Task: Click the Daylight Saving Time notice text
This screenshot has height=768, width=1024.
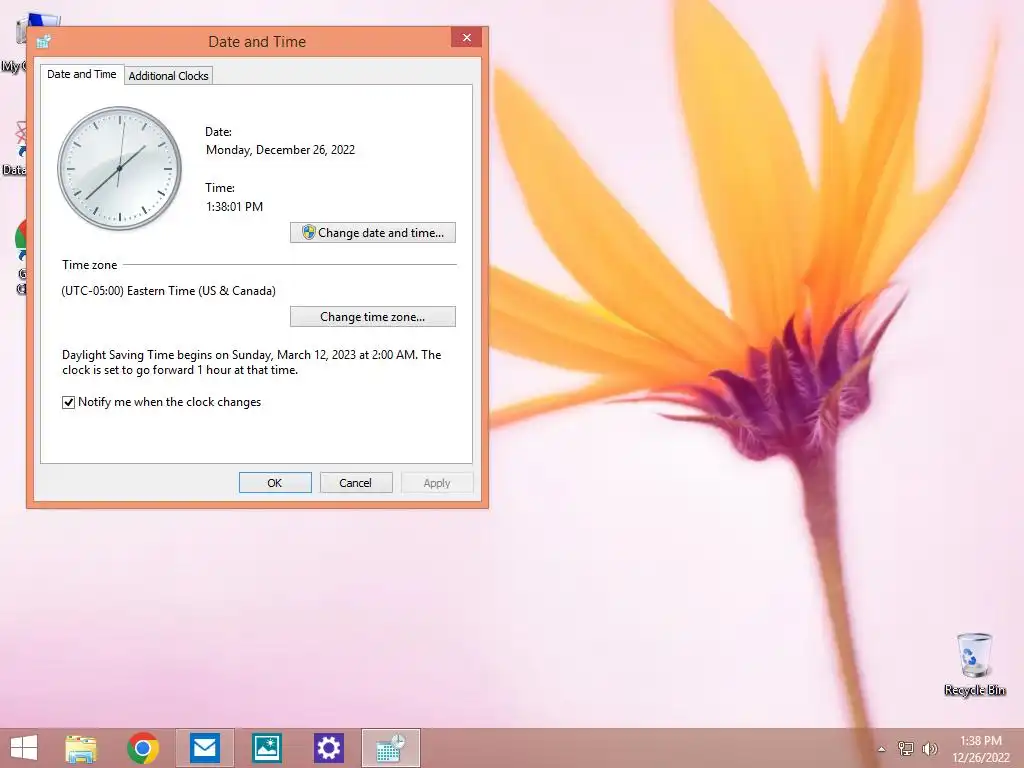Action: click(x=251, y=362)
